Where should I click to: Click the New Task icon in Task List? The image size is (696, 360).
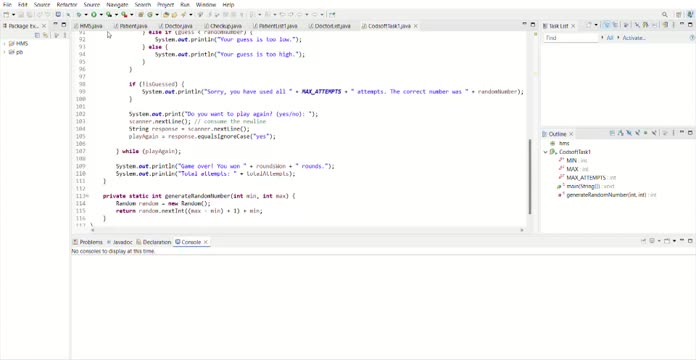click(588, 25)
